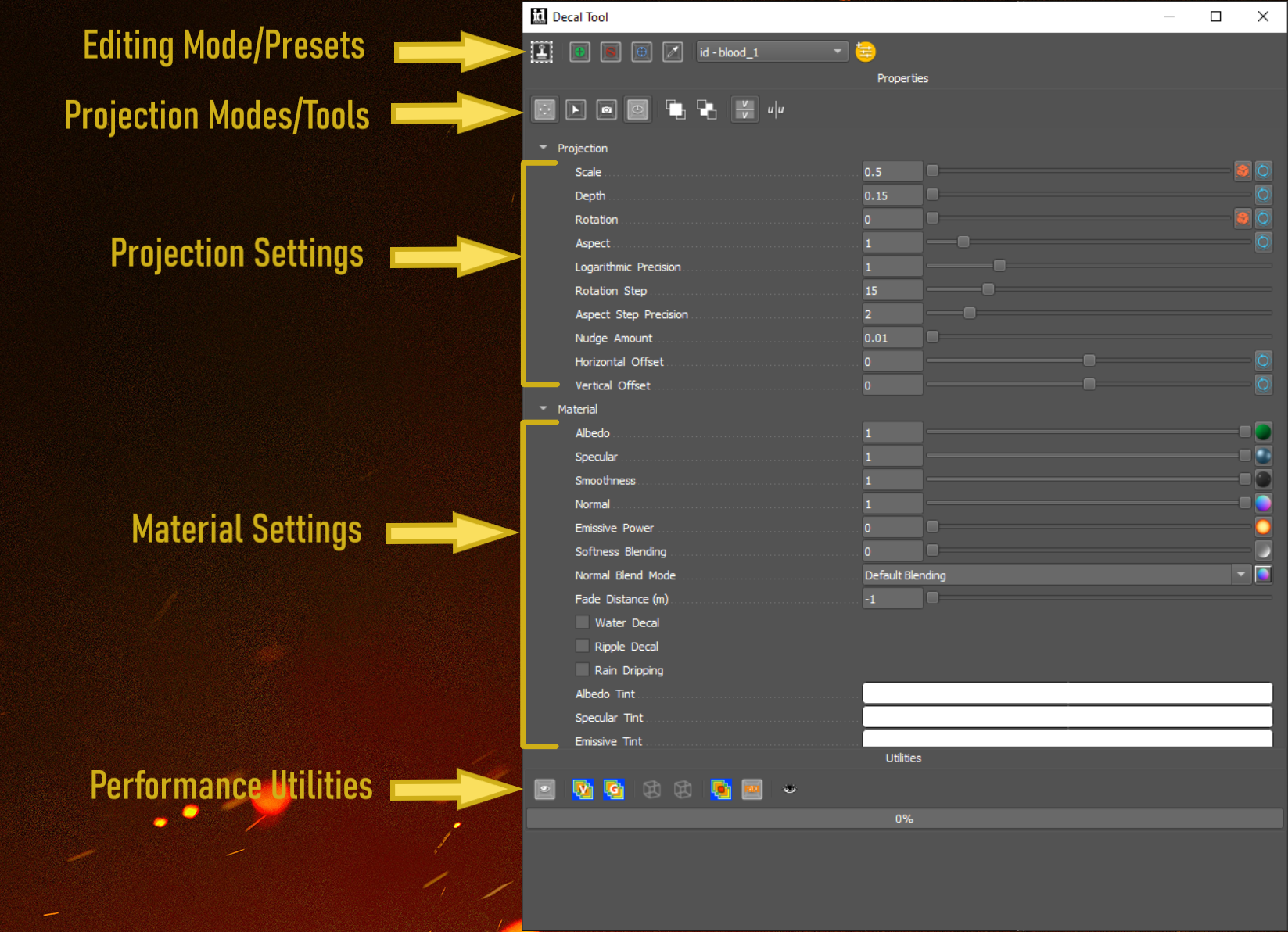The width and height of the screenshot is (1288, 932).
Task: Open the Albedo Tint white color swatch
Action: tap(1067, 694)
